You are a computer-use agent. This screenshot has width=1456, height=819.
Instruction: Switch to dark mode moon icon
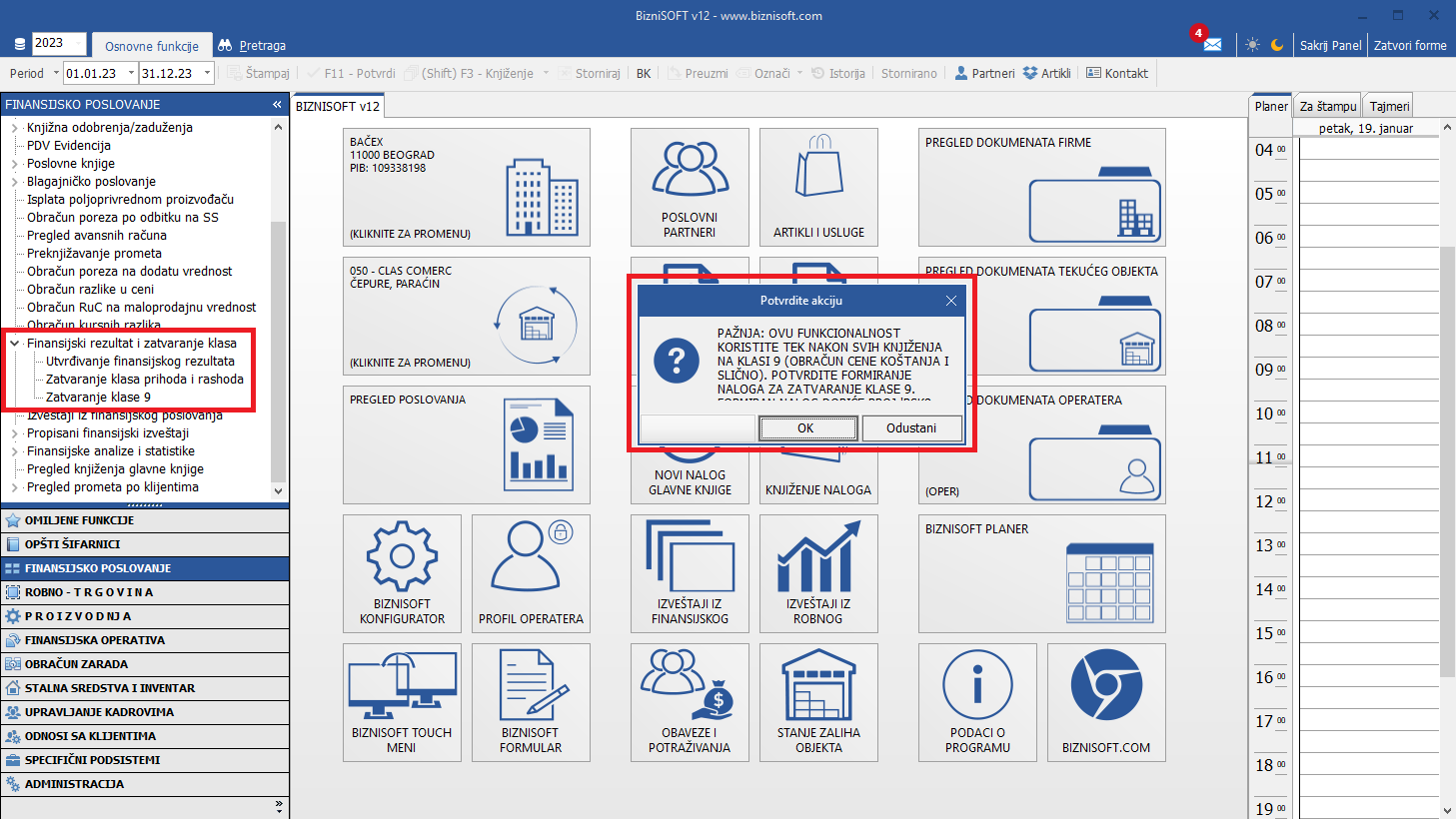point(1277,45)
